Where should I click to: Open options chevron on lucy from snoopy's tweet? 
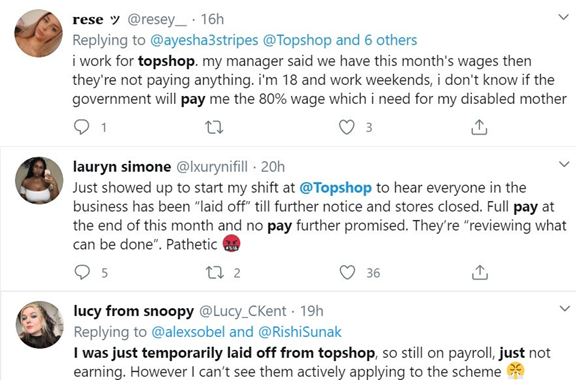click(565, 308)
